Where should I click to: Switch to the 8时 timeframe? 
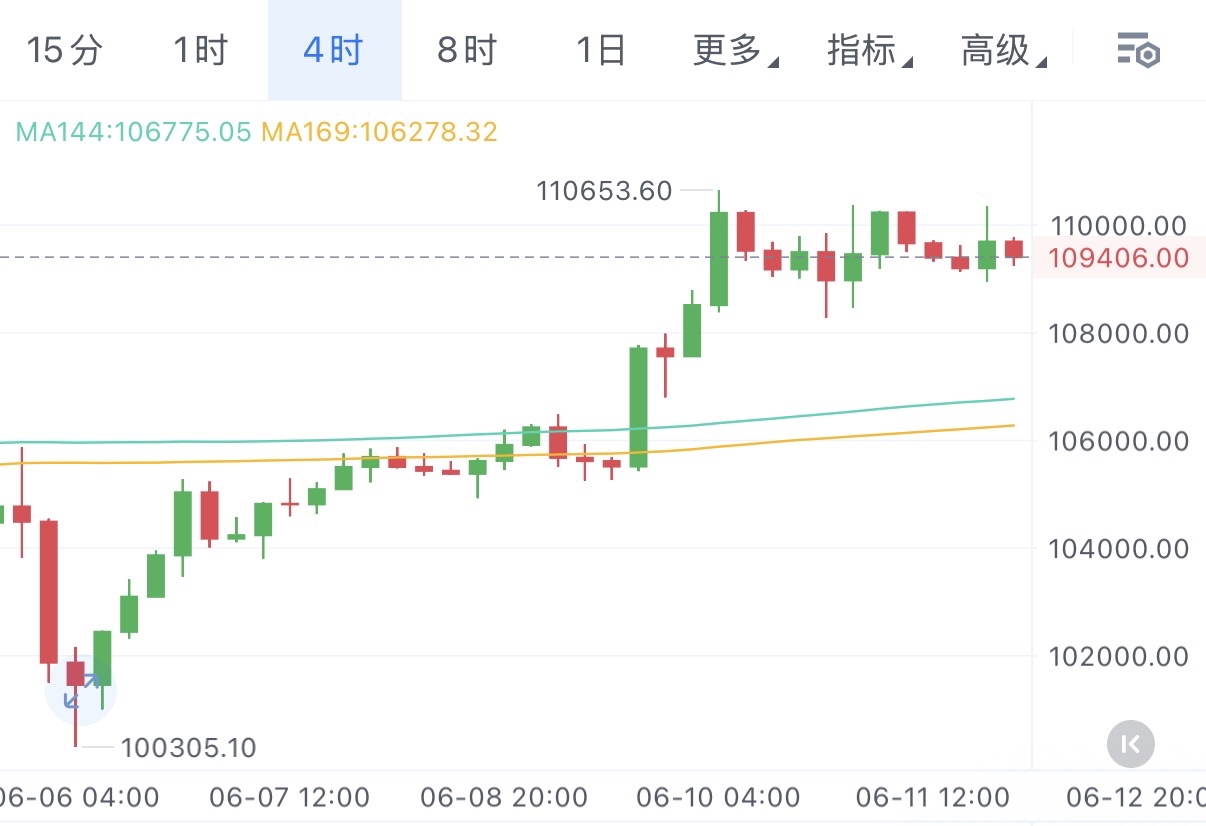[x=467, y=49]
